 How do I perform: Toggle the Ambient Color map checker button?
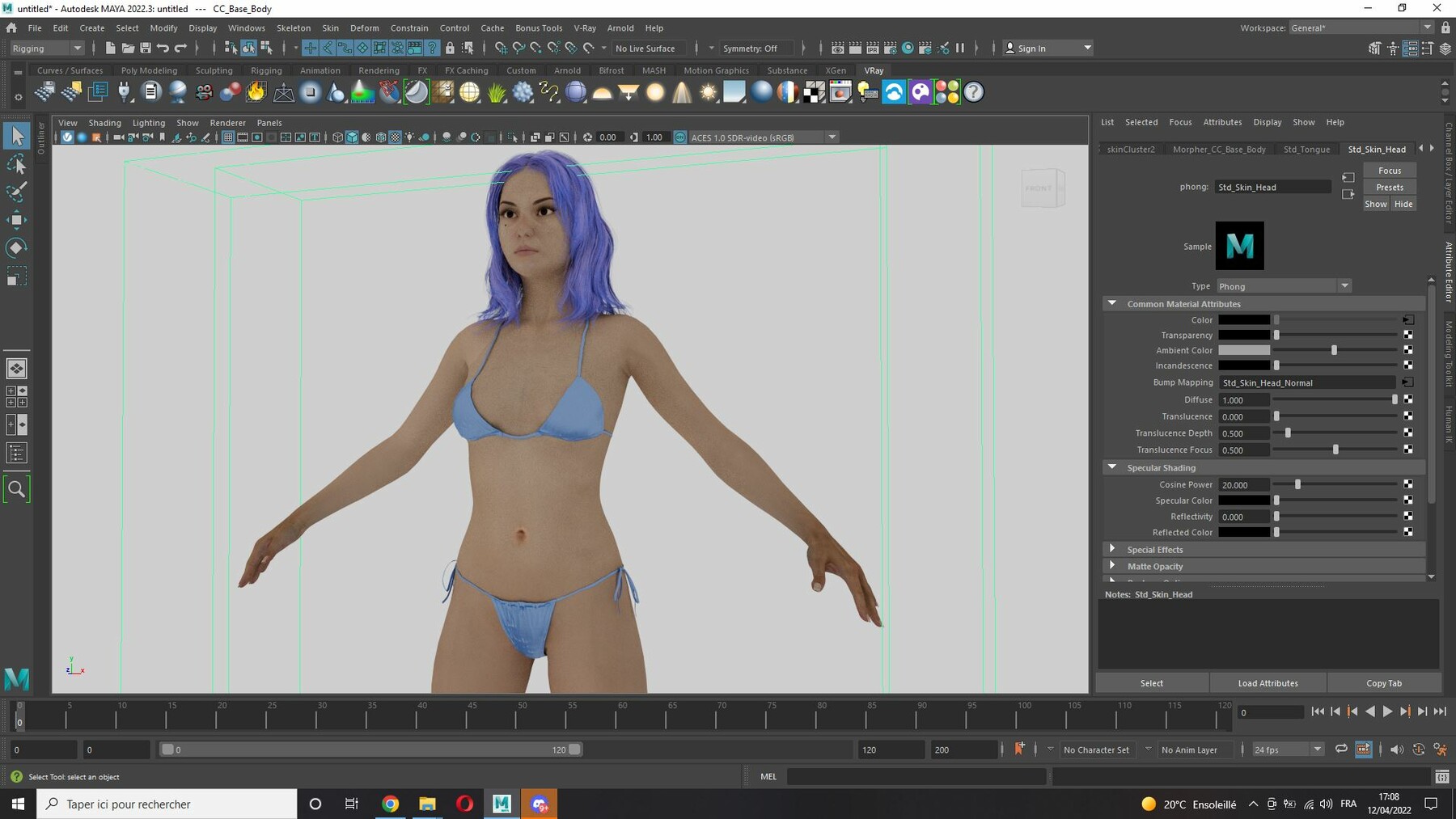(1408, 350)
